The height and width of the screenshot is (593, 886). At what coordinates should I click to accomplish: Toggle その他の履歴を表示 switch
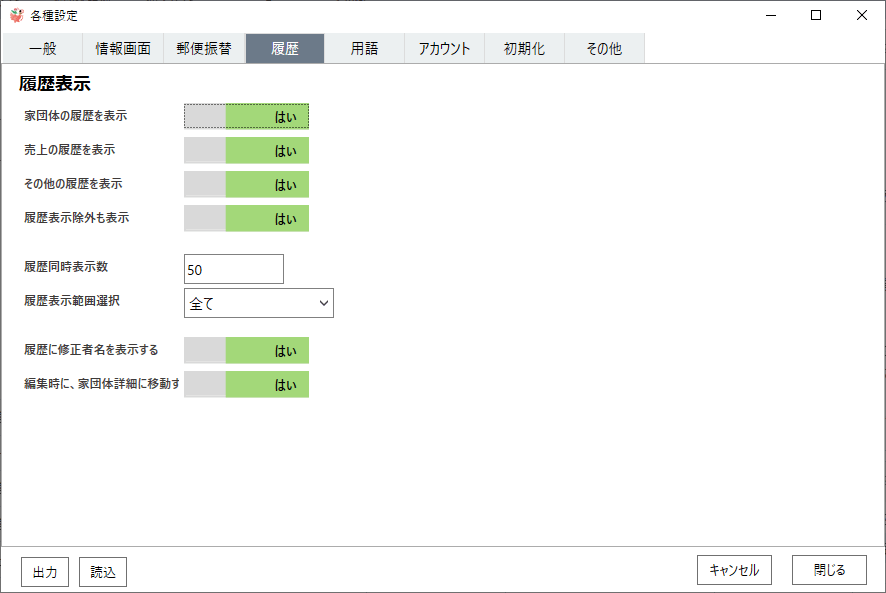tap(246, 184)
